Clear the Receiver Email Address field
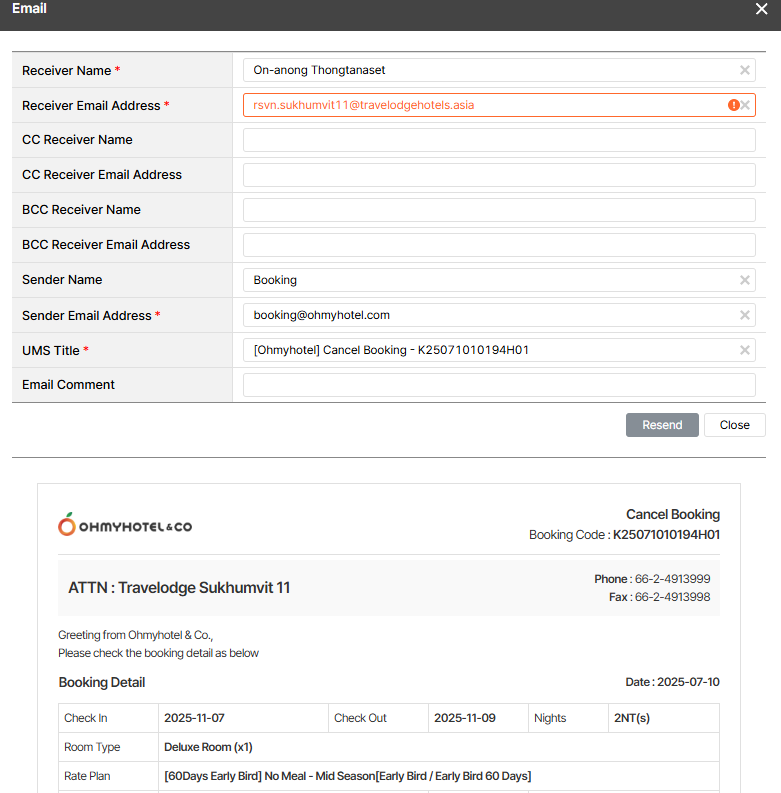This screenshot has height=793, width=781. pos(745,105)
